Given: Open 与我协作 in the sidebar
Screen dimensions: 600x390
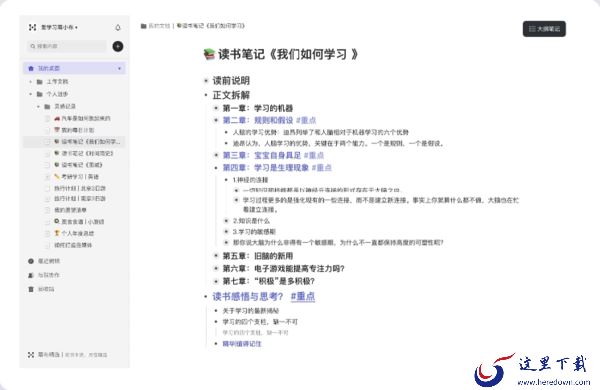Looking at the screenshot, I should click(x=49, y=275).
